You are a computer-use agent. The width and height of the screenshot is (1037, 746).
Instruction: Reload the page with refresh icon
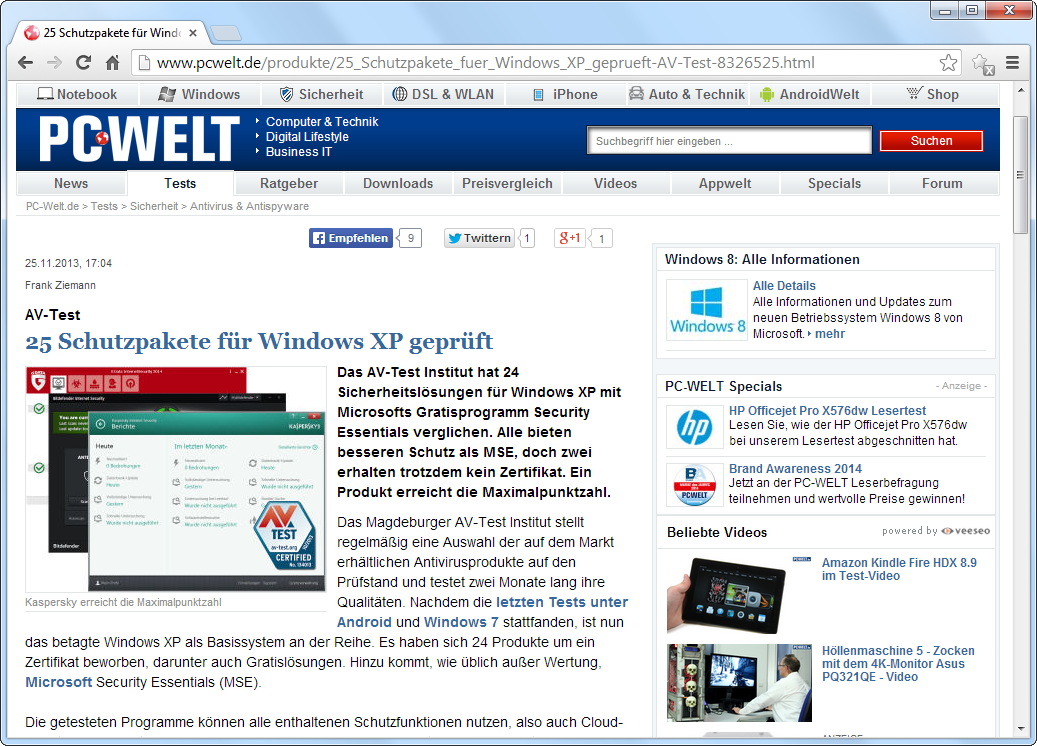click(84, 63)
